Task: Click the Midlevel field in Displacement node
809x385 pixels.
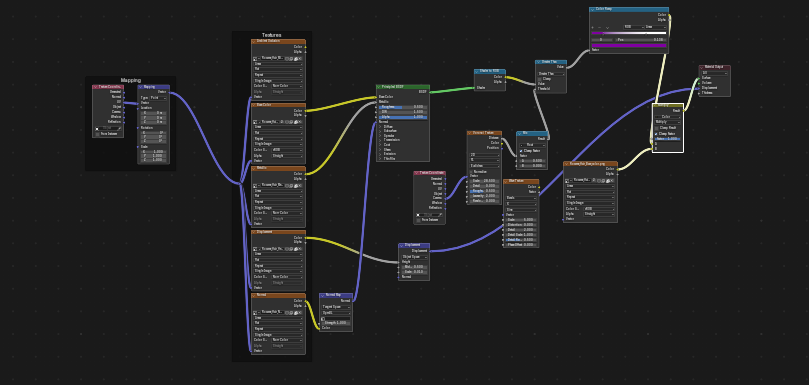Action: click(x=415, y=266)
